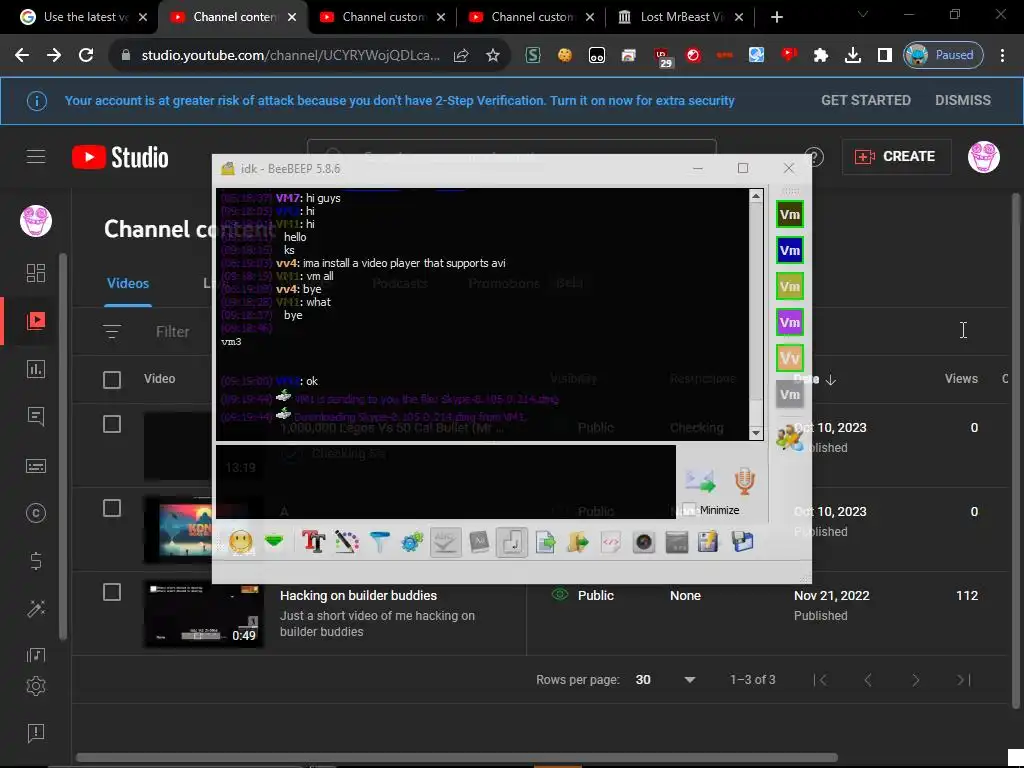1024x768 pixels.
Task: Click the Date column sort arrow
Action: (831, 379)
